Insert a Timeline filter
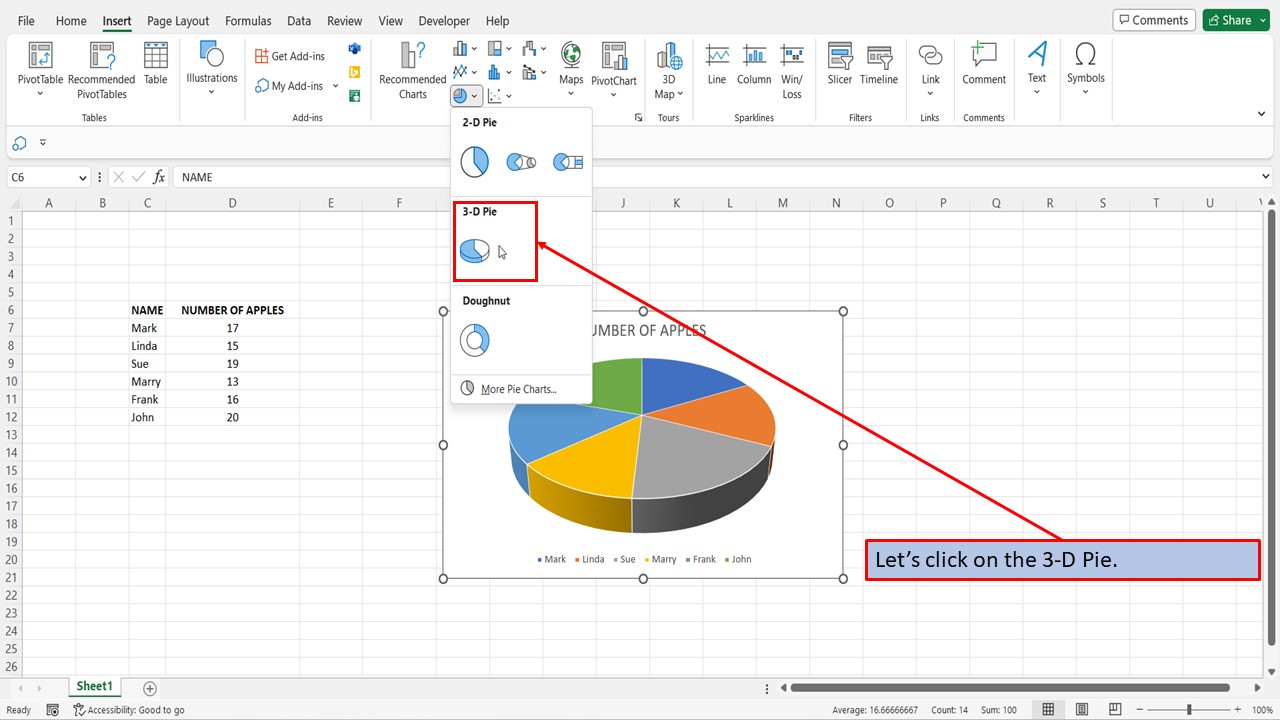 tap(878, 60)
